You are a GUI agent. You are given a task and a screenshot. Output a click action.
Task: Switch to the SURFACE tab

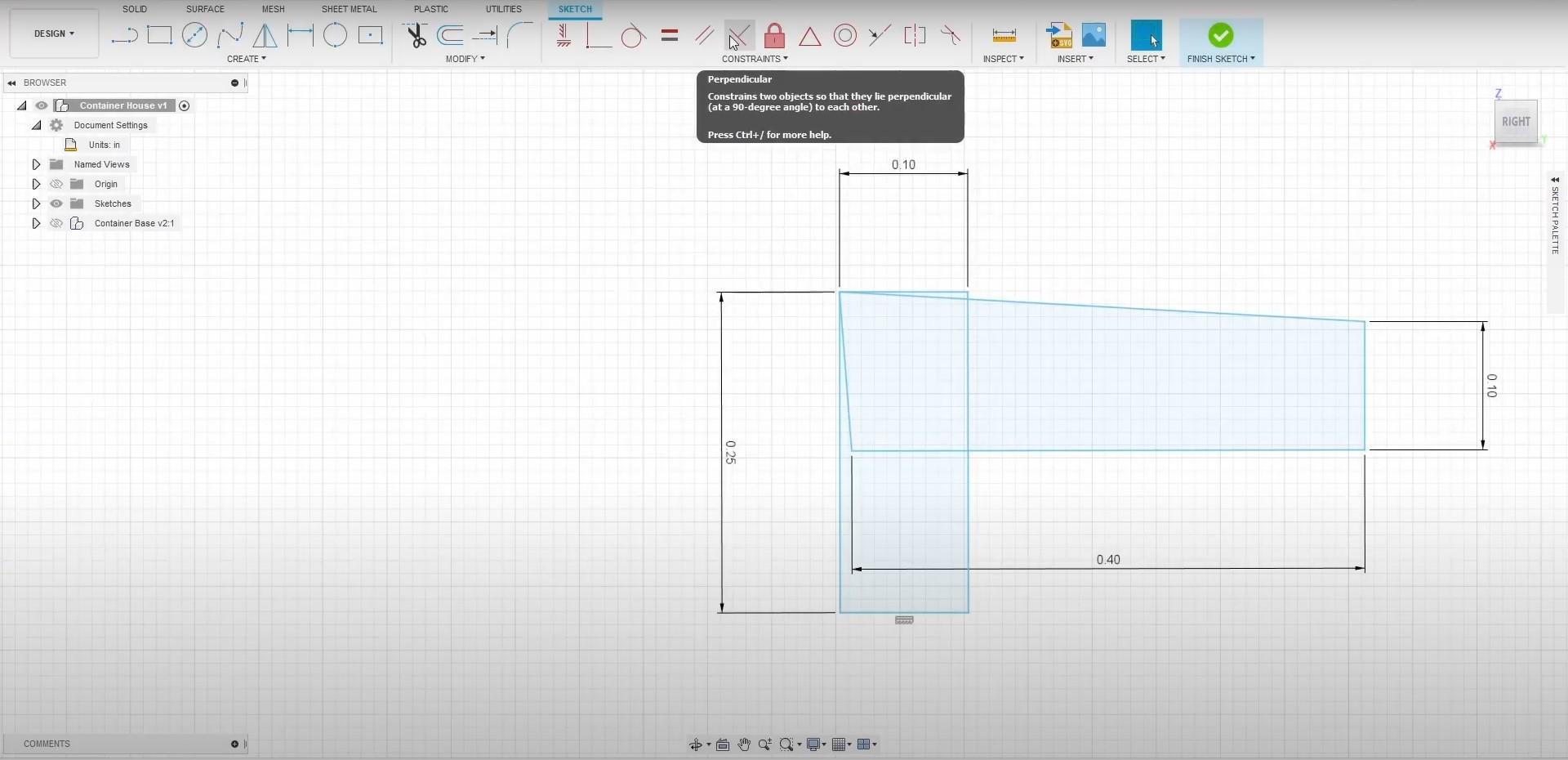coord(205,9)
